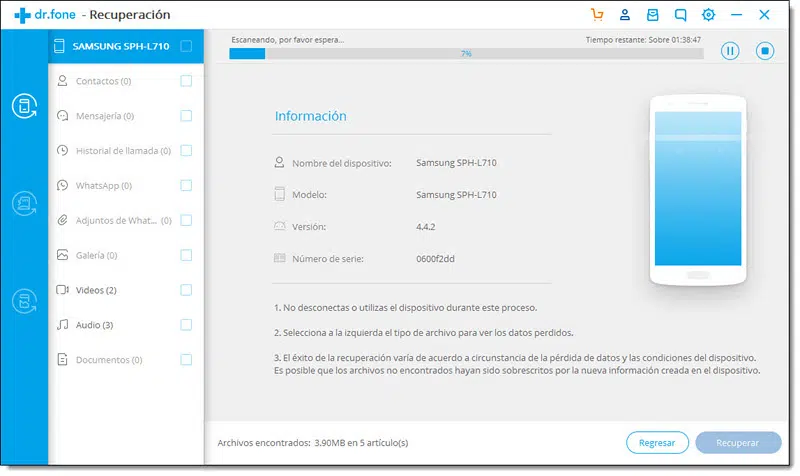The width and height of the screenshot is (800, 476).
Task: Select SD card recovery mode icon
Action: click(x=24, y=204)
